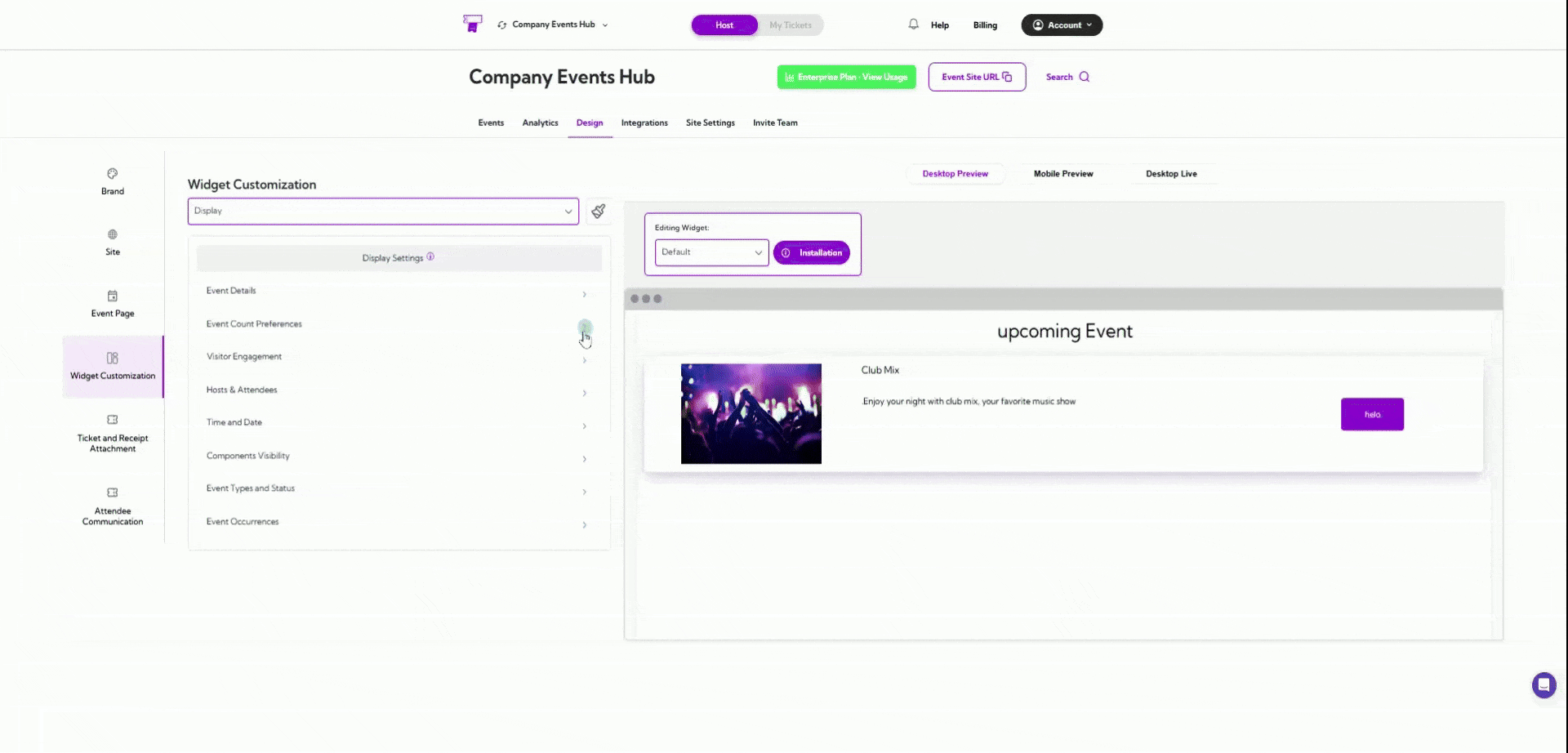1568x753 pixels.
Task: Click the Installation button
Action: (812, 253)
